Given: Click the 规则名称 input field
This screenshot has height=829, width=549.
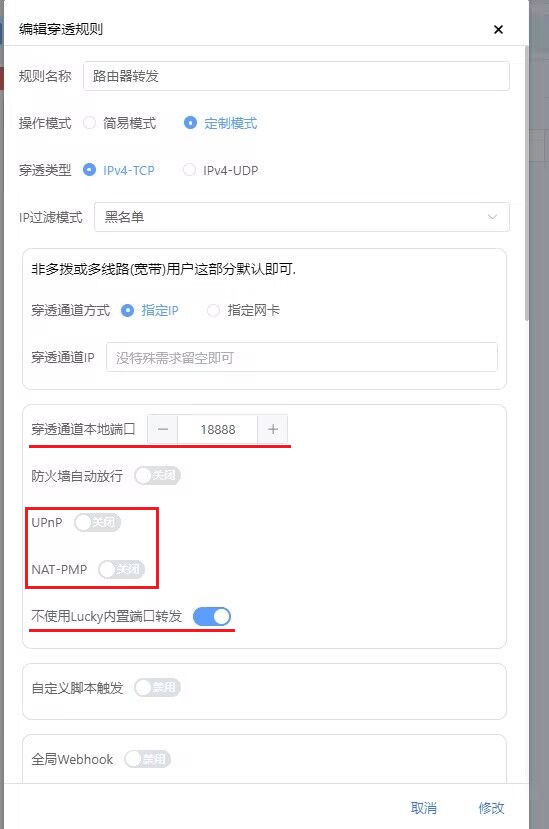Looking at the screenshot, I should point(296,76).
